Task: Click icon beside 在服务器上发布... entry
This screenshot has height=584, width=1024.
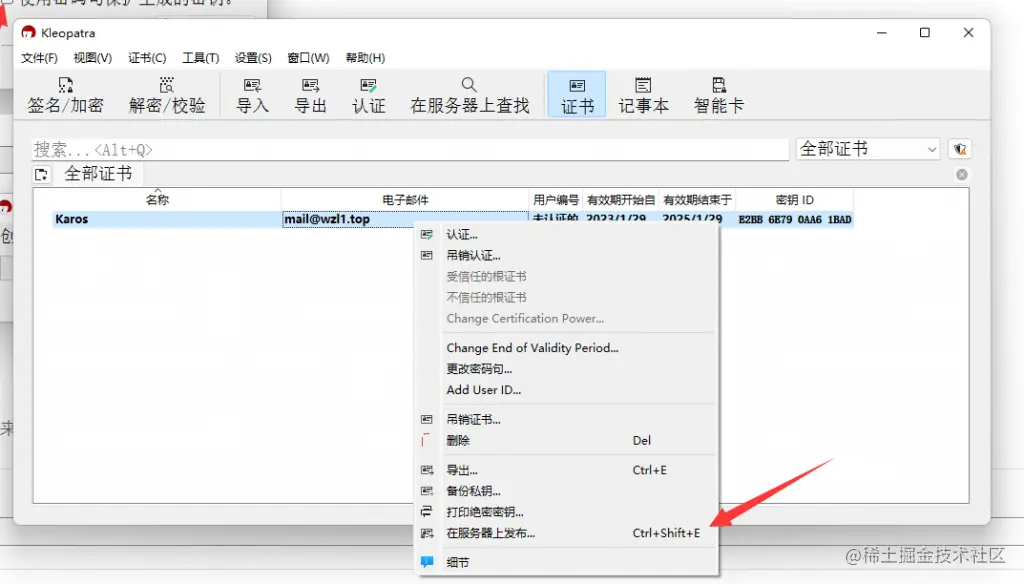Action: tap(427, 533)
